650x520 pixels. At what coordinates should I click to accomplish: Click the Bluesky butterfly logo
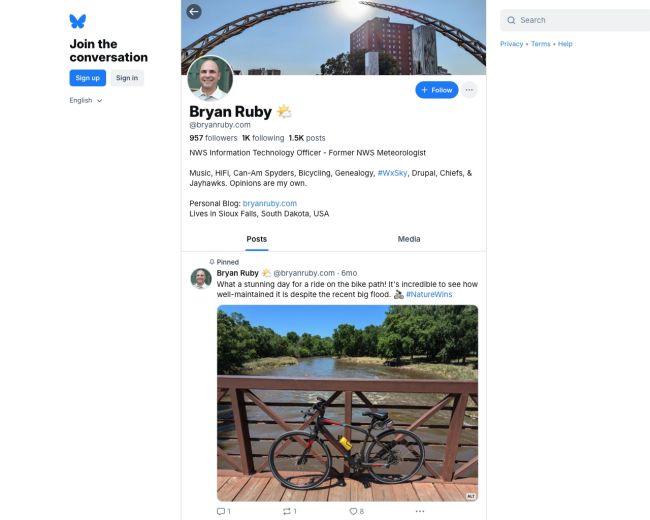tap(78, 21)
